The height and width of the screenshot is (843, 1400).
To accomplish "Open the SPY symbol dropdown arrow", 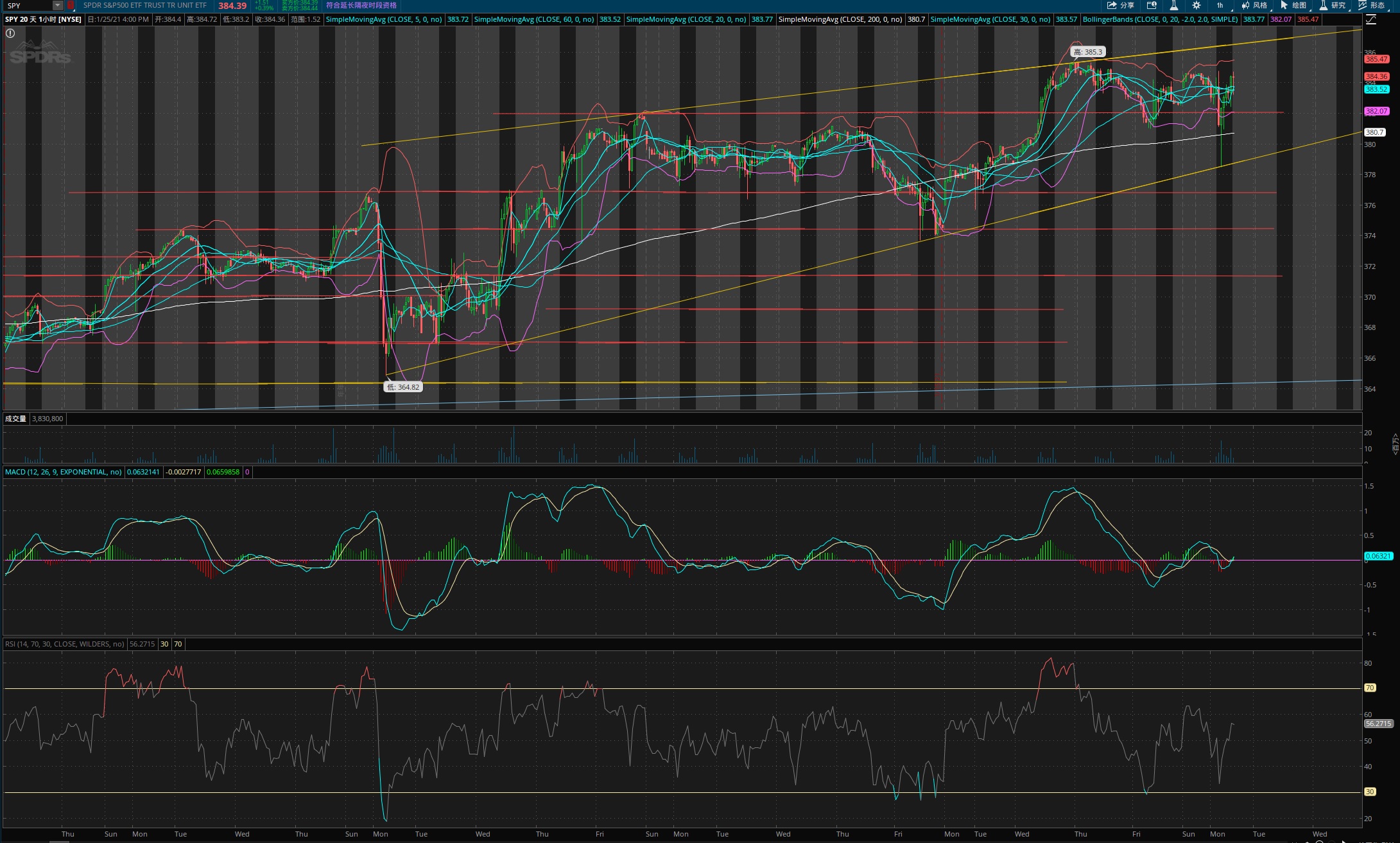I will pos(58,5).
